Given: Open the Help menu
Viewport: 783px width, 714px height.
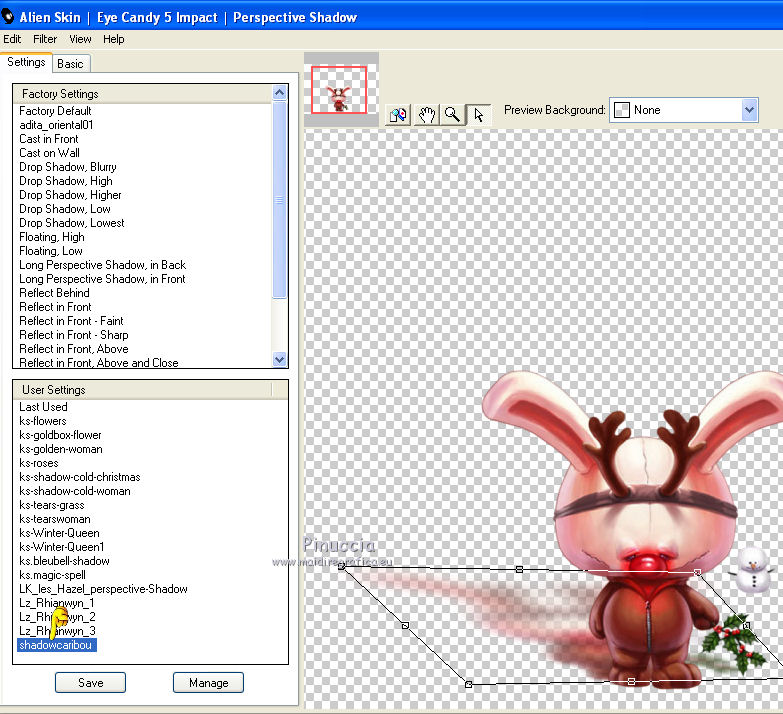Looking at the screenshot, I should [113, 39].
